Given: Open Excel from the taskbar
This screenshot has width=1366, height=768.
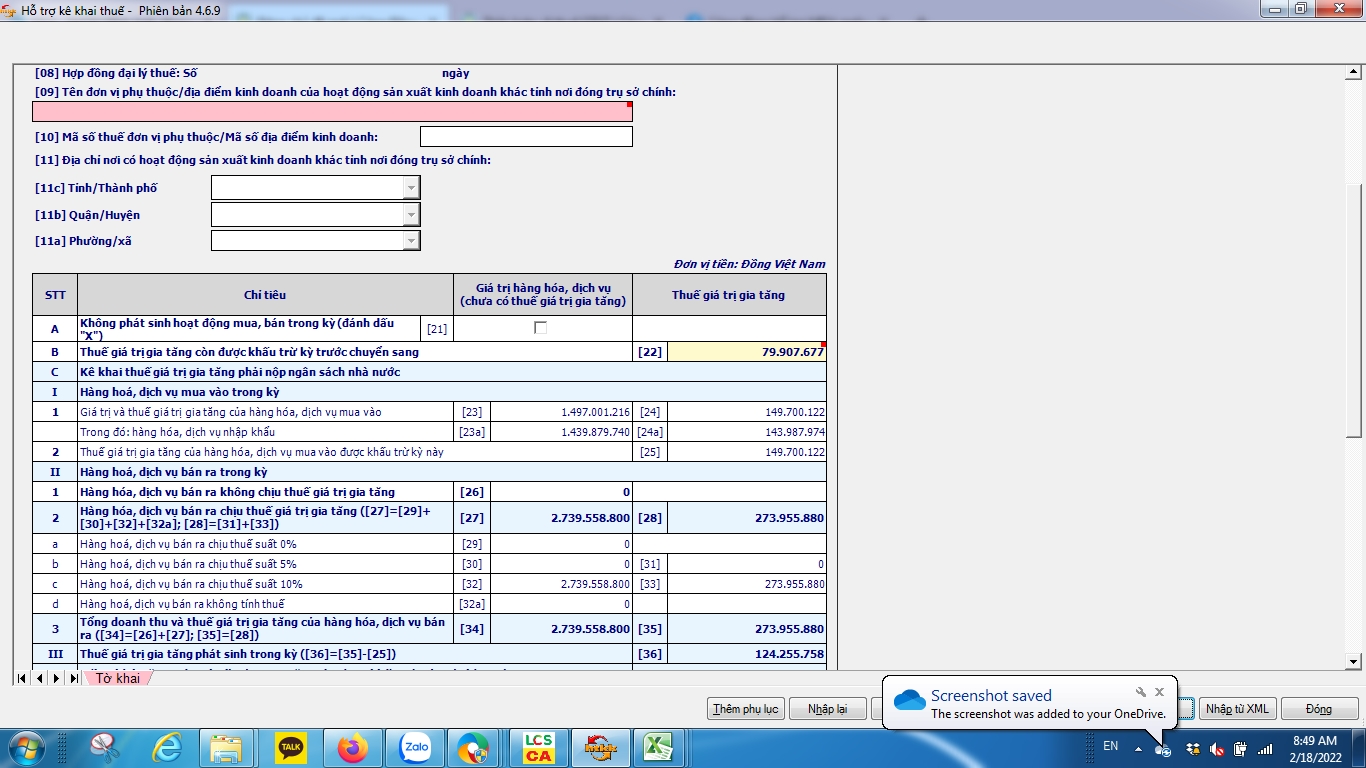Looking at the screenshot, I should (657, 747).
